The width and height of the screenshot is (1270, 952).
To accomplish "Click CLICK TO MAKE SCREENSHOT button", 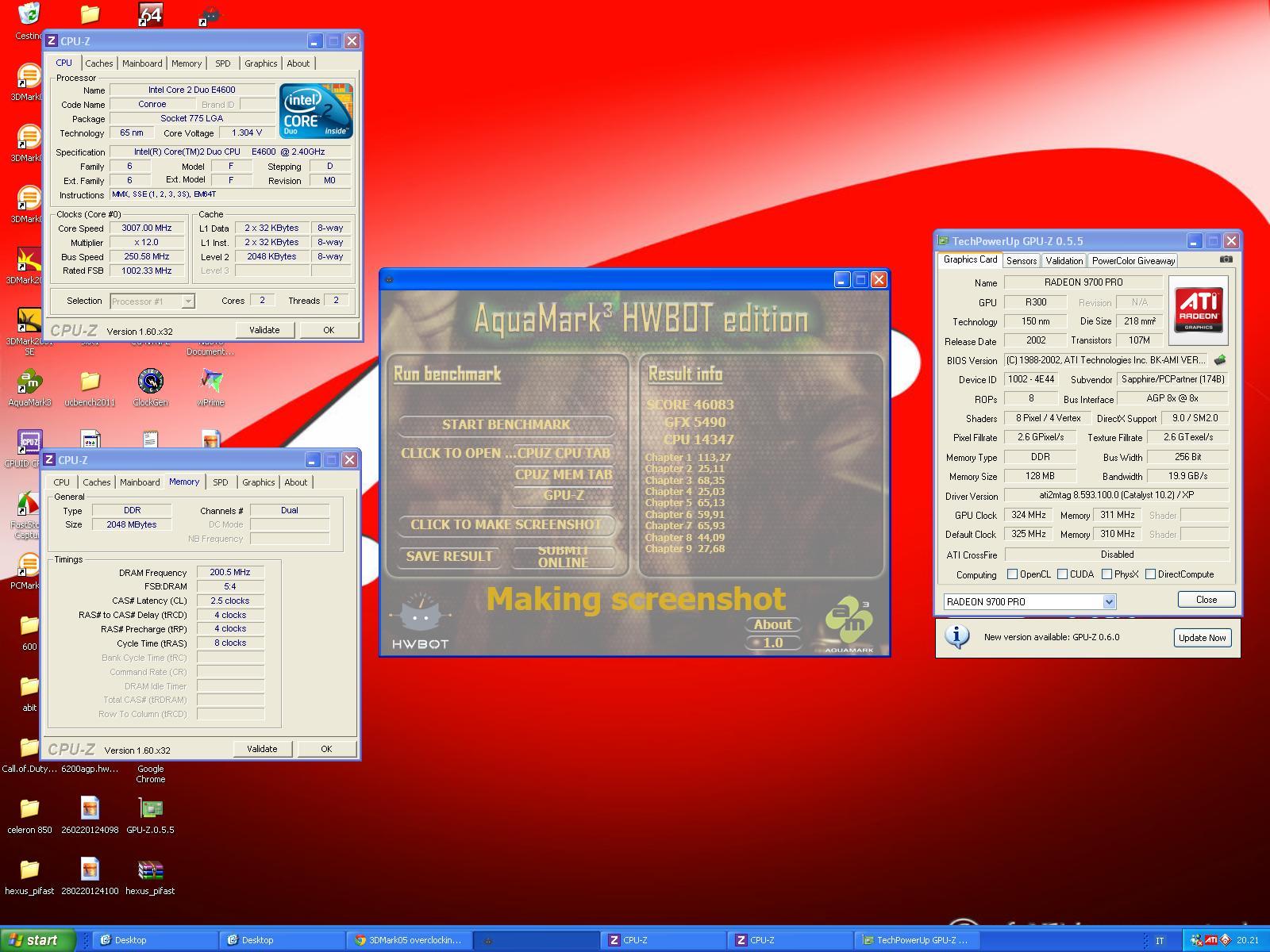I will pos(506,524).
